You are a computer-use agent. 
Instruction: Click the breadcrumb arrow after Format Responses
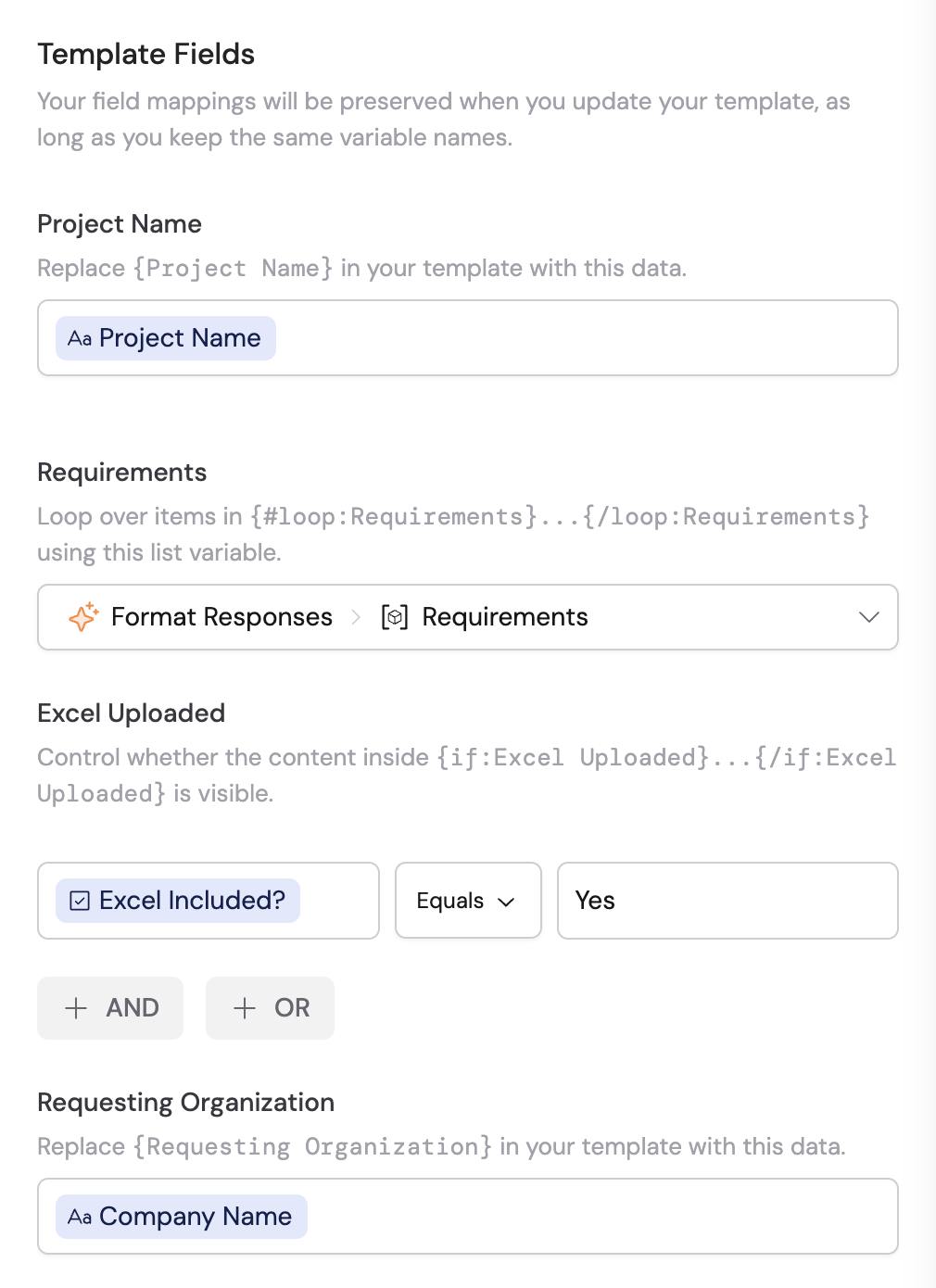(356, 617)
